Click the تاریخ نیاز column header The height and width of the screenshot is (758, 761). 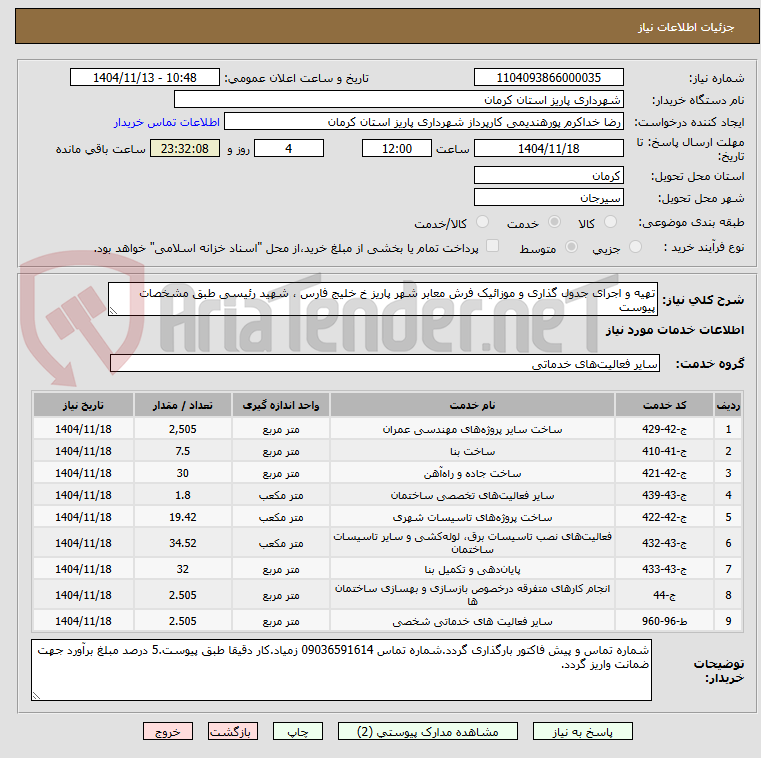point(83,405)
